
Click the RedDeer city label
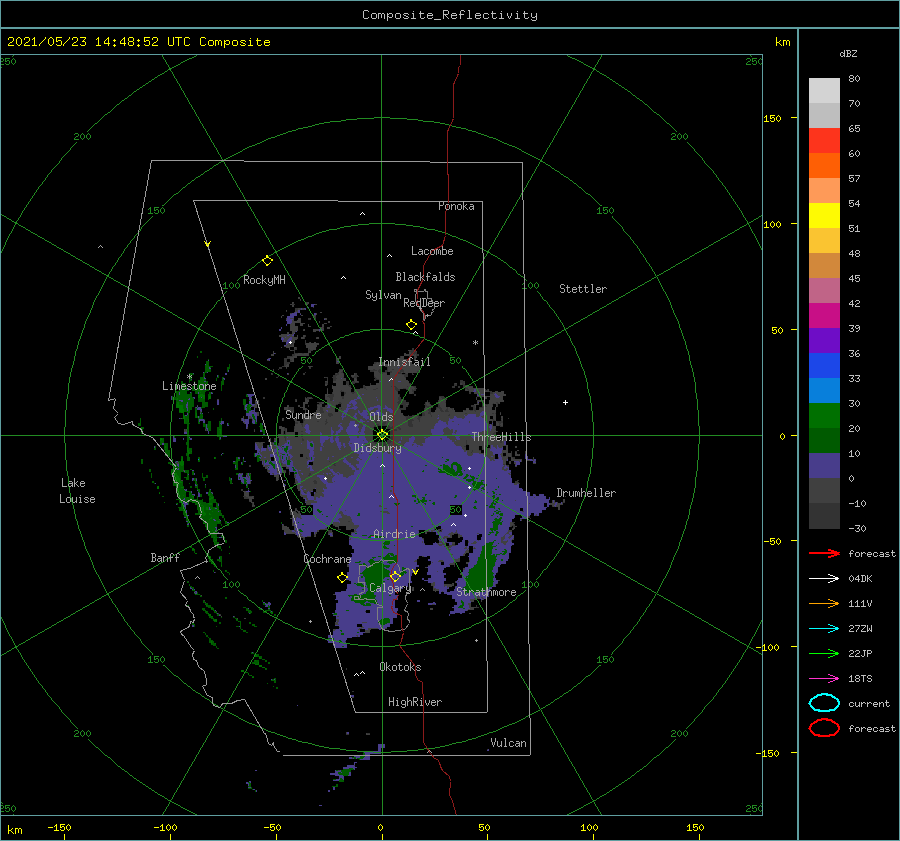(x=424, y=303)
